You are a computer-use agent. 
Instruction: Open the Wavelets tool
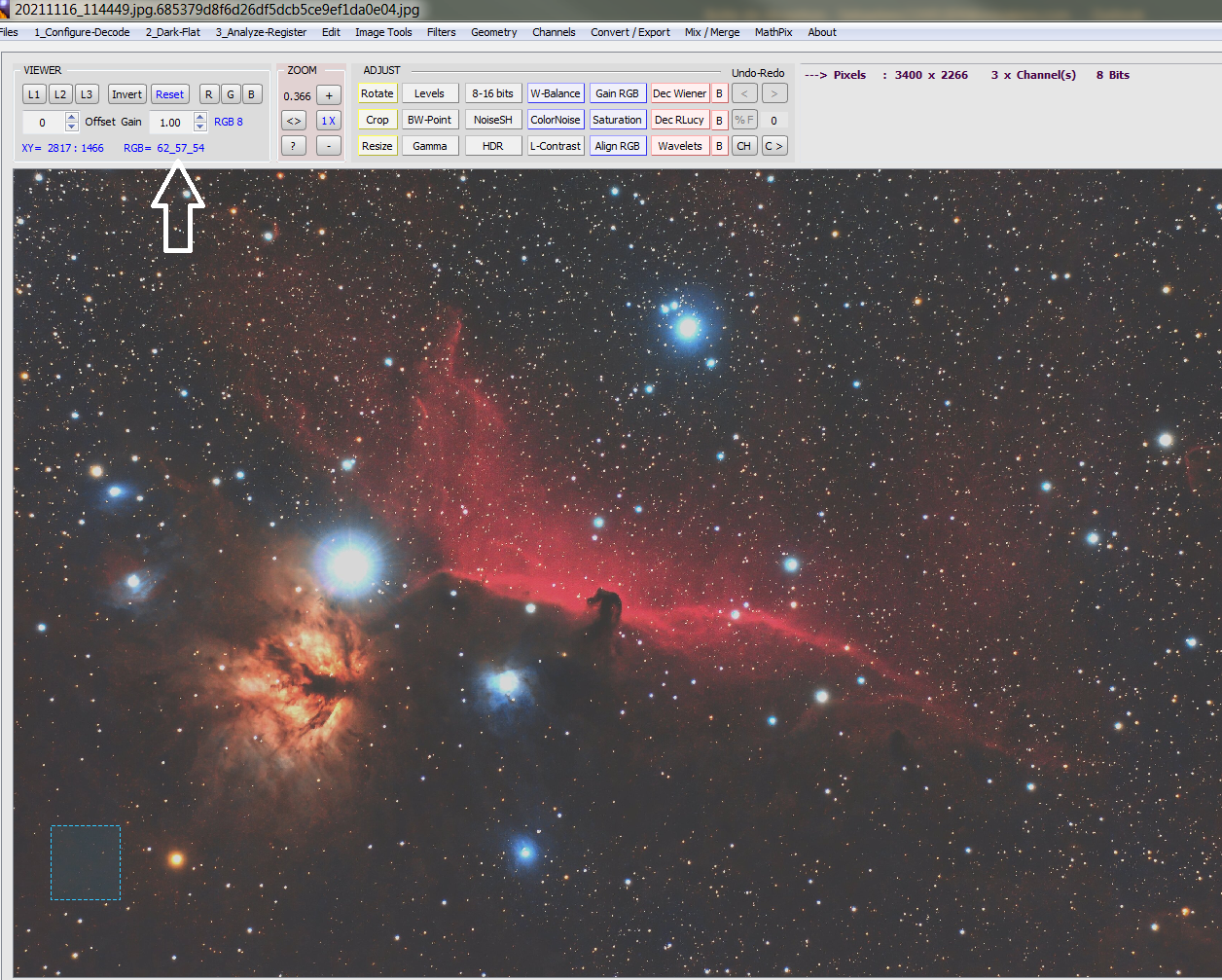coord(680,146)
